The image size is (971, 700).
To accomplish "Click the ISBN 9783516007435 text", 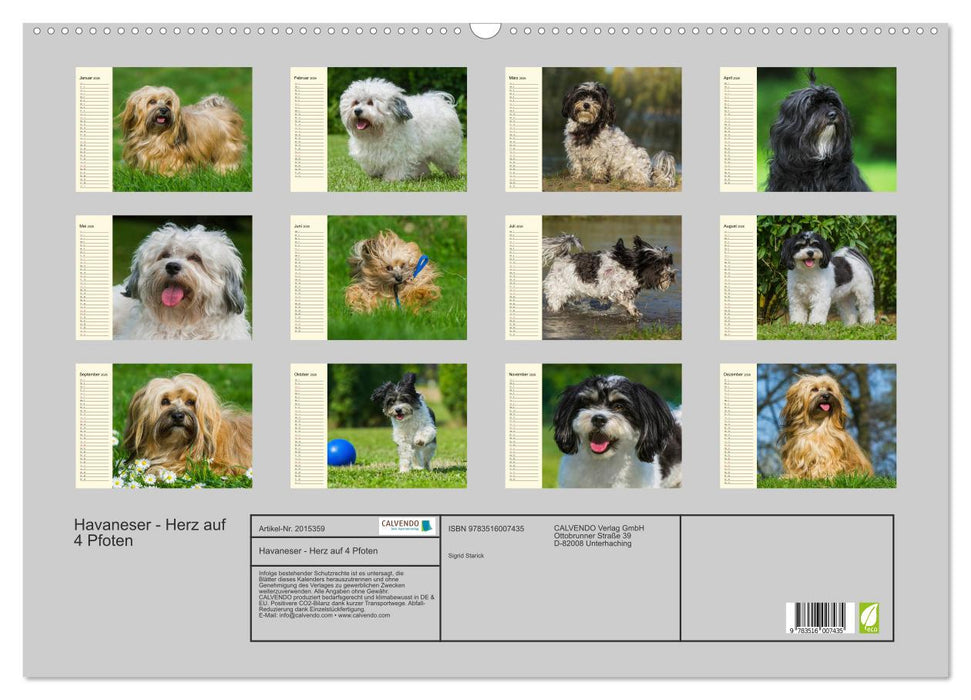I will tap(486, 528).
